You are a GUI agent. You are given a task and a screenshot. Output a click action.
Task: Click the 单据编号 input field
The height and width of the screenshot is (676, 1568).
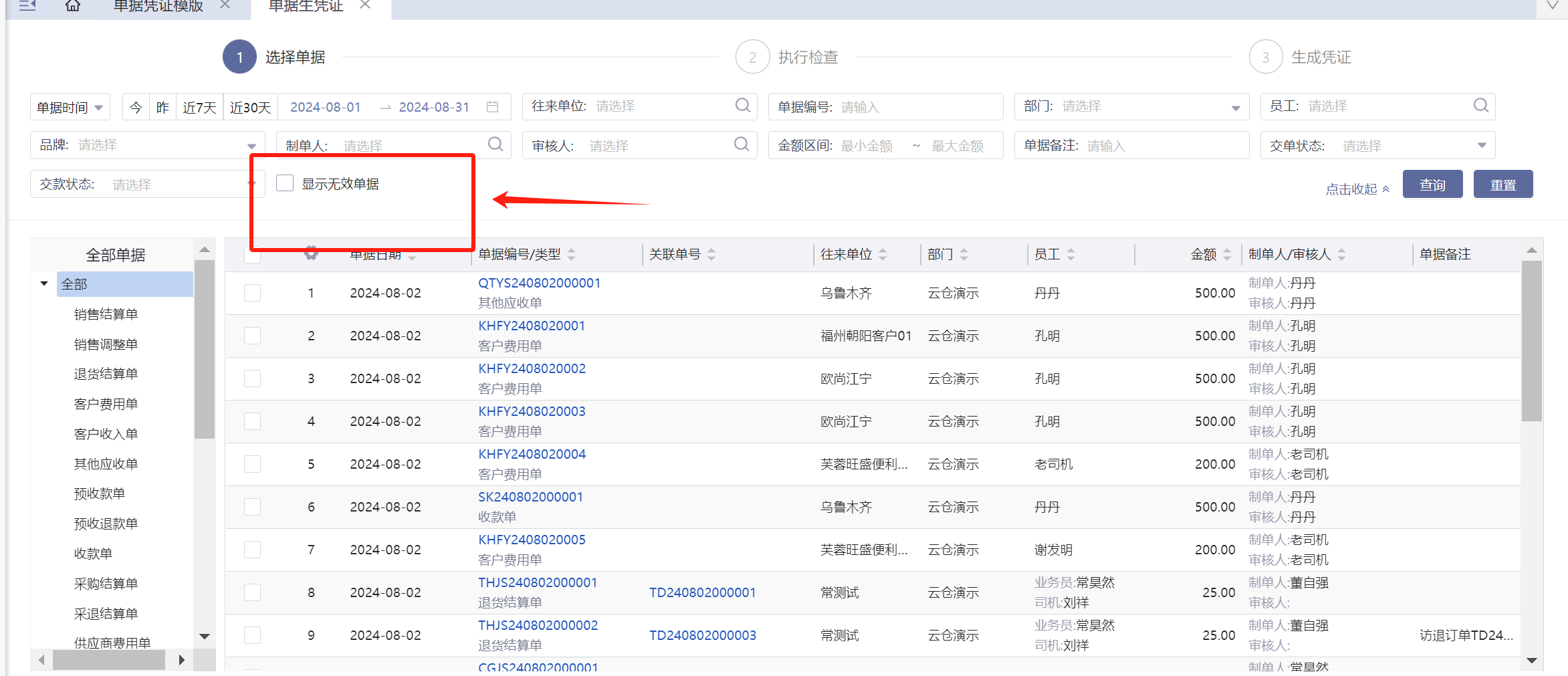(916, 107)
